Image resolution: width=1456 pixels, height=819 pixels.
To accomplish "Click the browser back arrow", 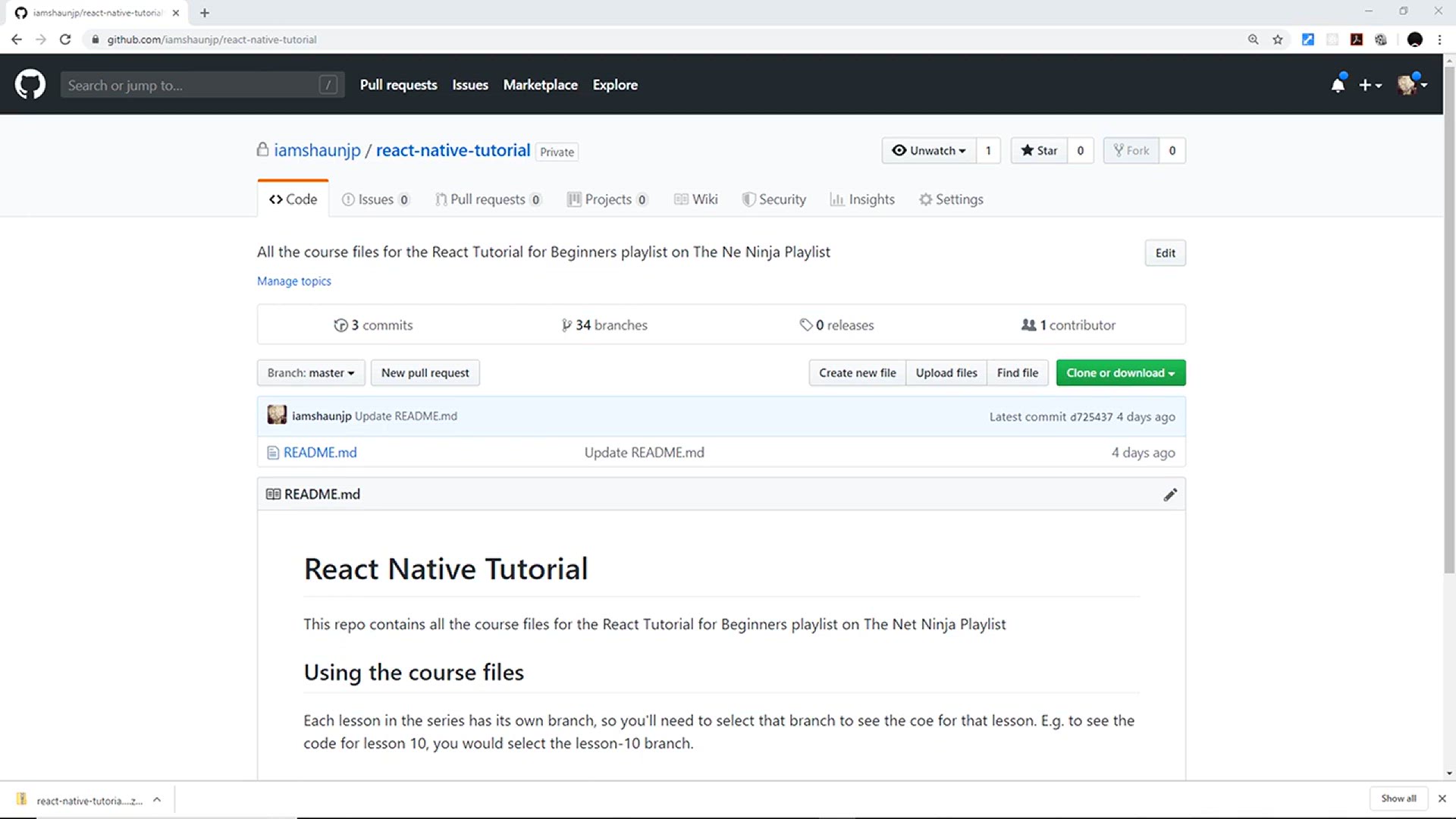I will coord(17,39).
